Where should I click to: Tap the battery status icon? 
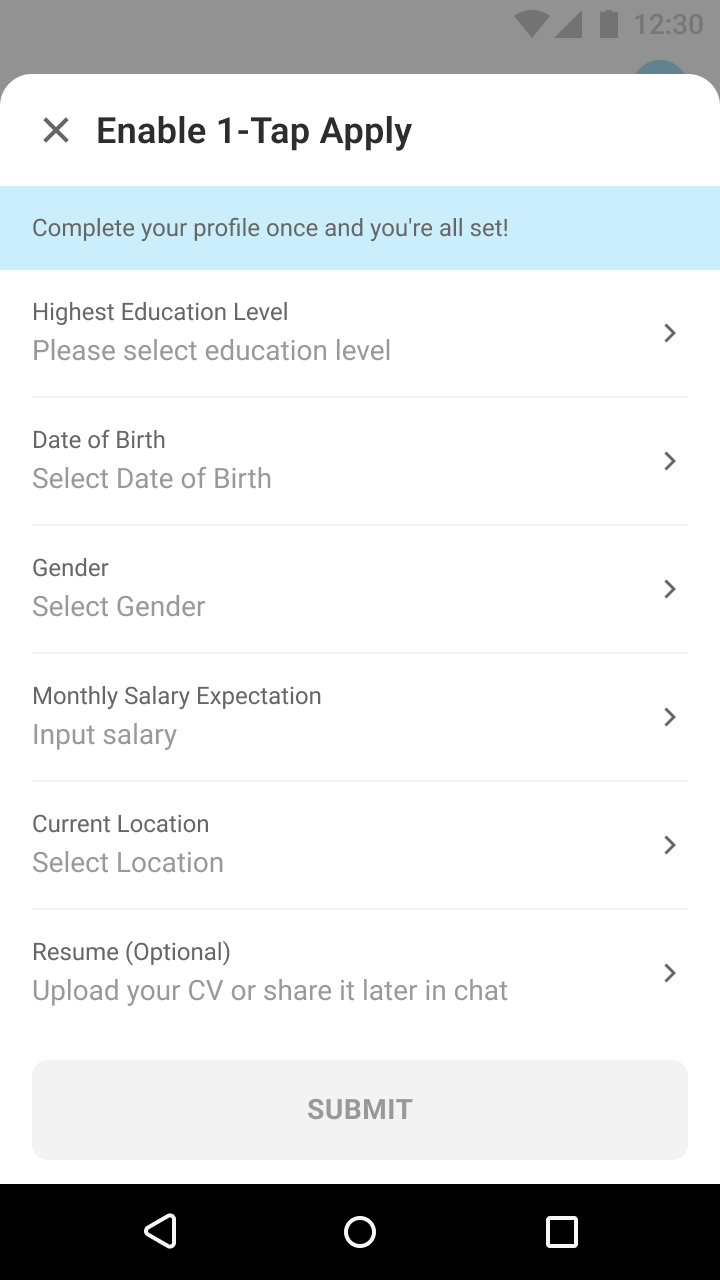click(x=608, y=24)
